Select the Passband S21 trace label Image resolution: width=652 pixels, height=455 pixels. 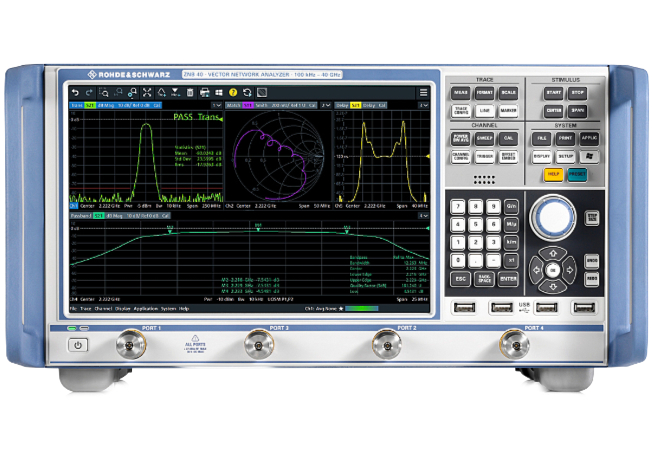pos(120,216)
